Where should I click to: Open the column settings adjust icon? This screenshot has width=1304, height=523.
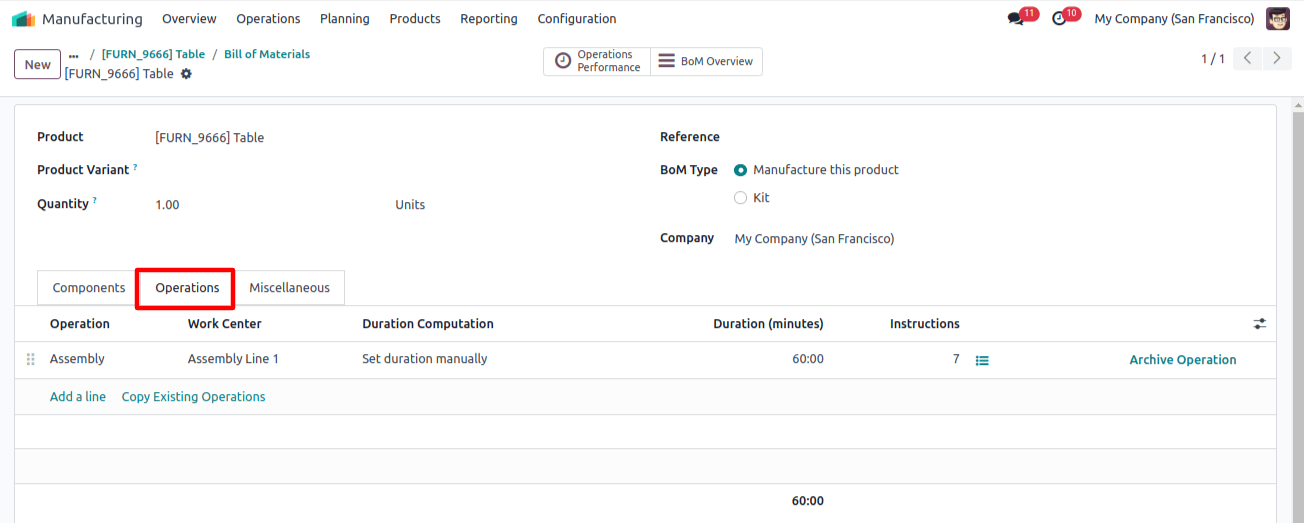1259,324
